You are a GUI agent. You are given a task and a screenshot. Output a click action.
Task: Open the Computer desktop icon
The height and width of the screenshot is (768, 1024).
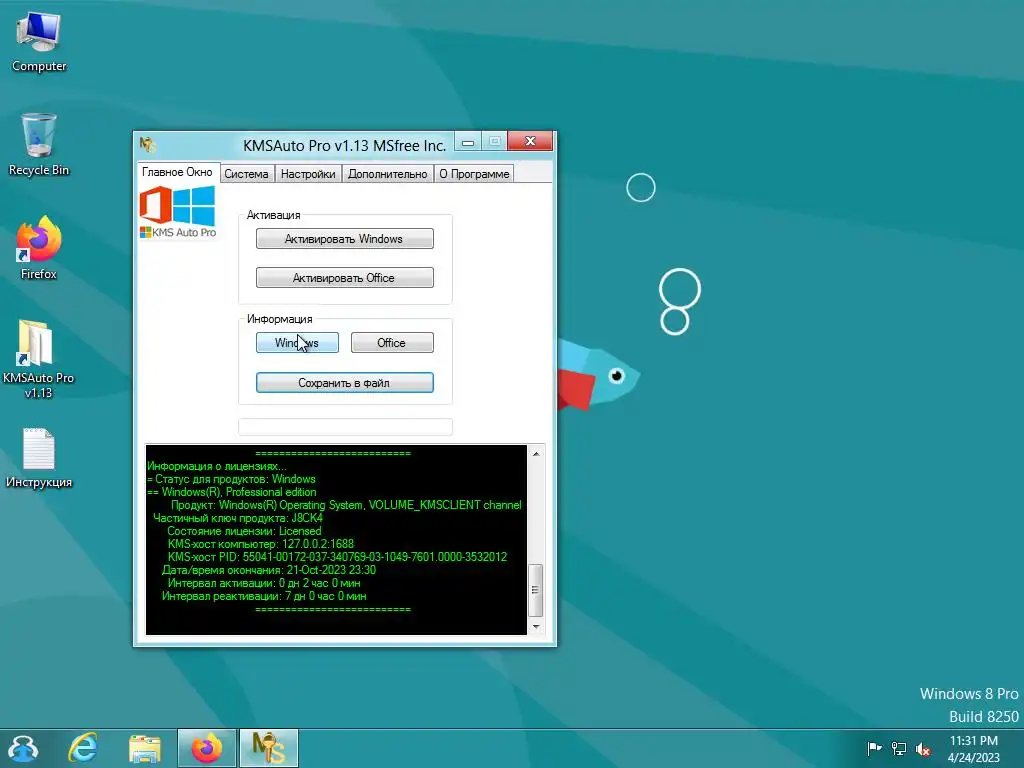point(39,42)
